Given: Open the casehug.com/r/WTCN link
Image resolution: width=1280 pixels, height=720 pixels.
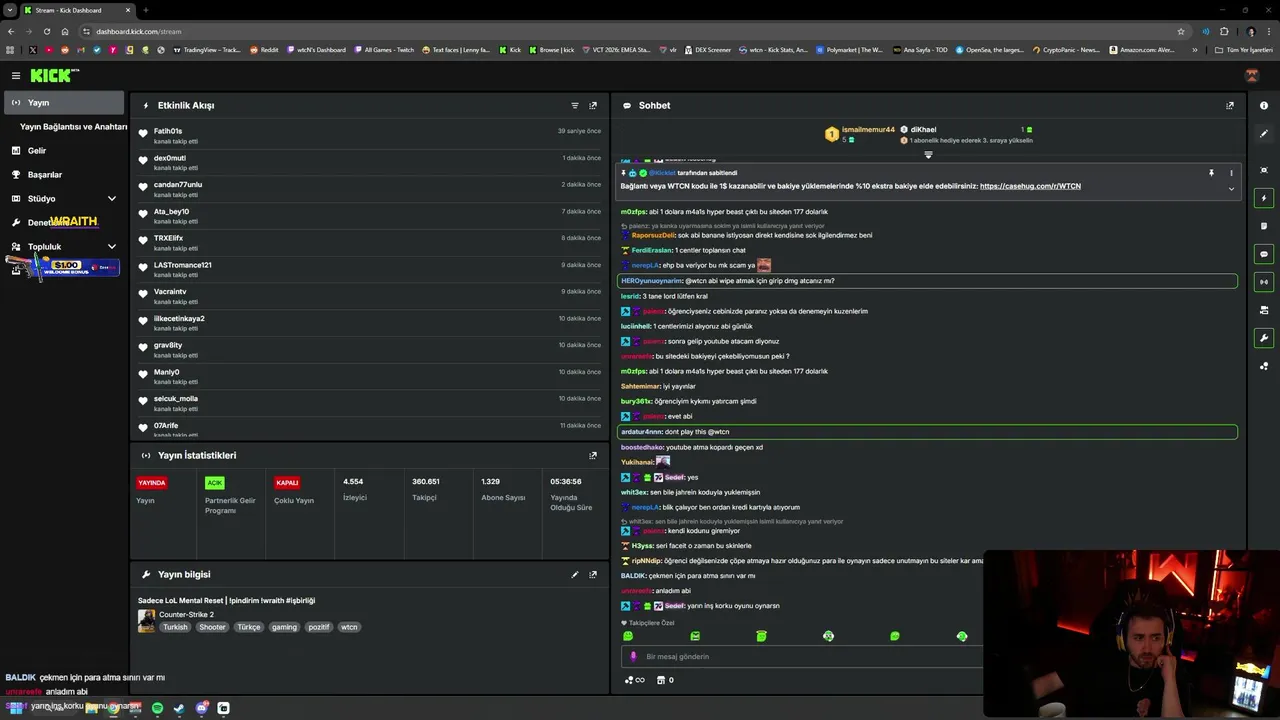Looking at the screenshot, I should pos(1030,186).
